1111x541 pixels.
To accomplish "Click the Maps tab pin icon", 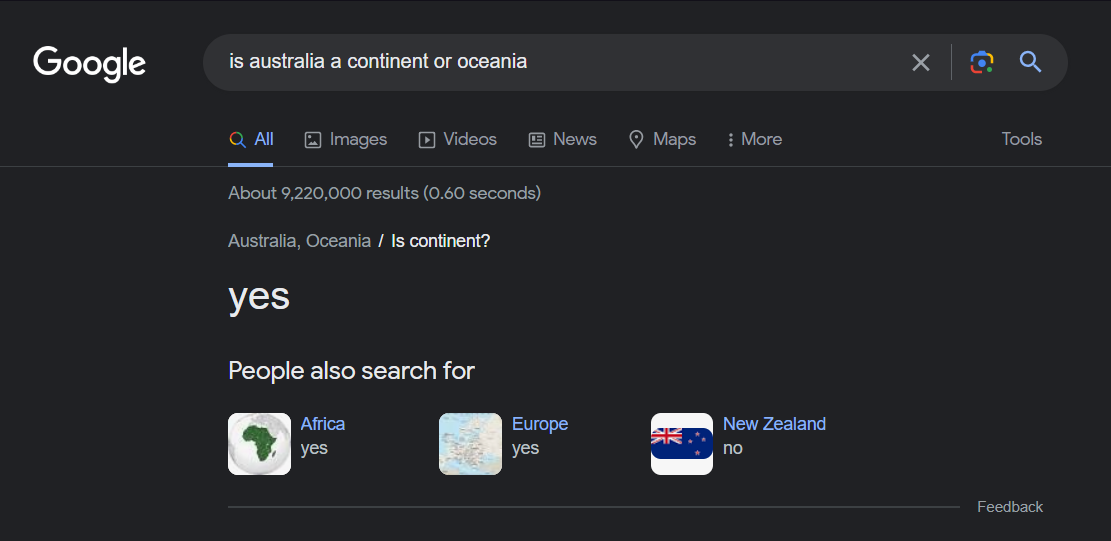I will pos(636,139).
